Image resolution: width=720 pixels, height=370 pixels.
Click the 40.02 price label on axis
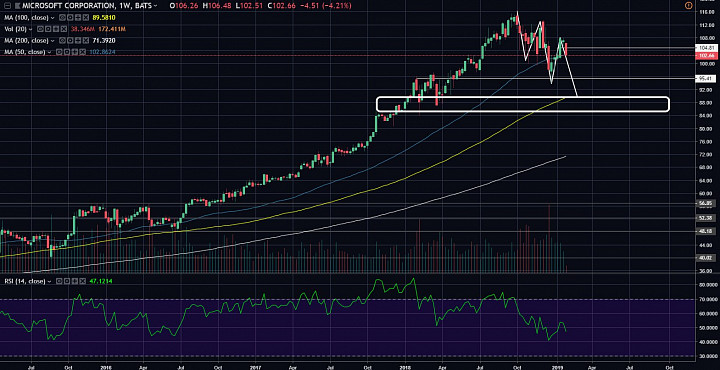[706, 258]
